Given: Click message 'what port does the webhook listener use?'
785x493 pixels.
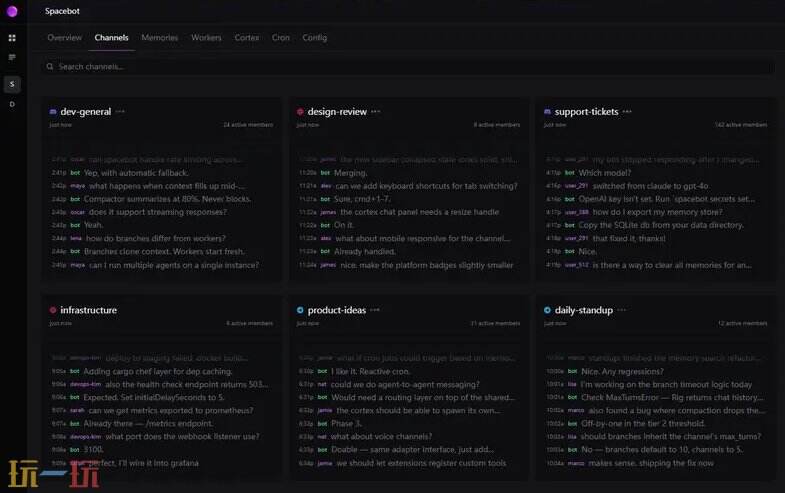Looking at the screenshot, I should coord(182,436).
